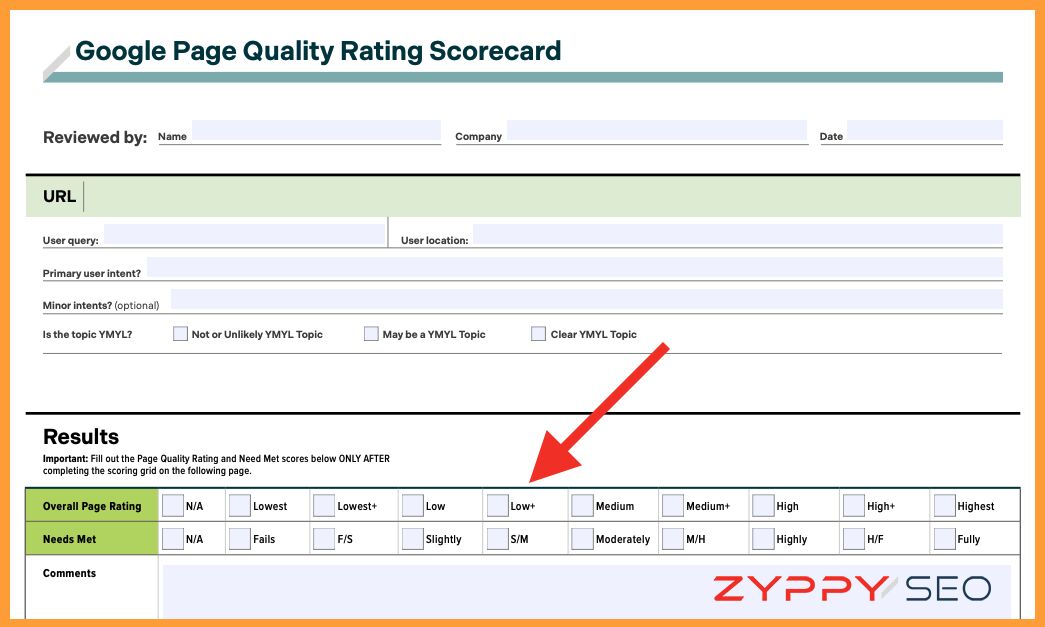Check Lowest page rating box
Viewport: 1045px width, 627px height.
click(x=240, y=506)
